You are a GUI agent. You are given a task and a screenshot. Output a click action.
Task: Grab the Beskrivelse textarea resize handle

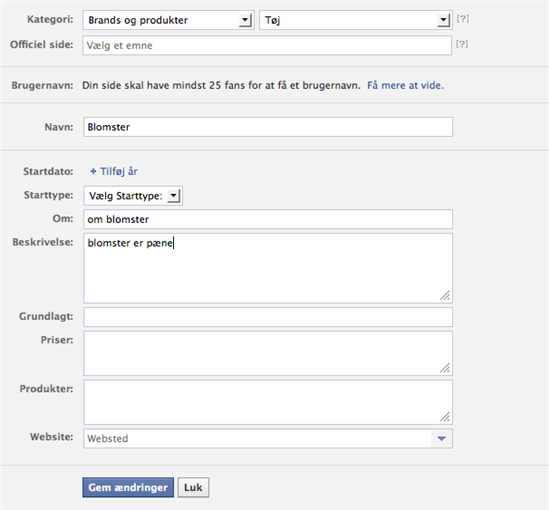point(445,295)
